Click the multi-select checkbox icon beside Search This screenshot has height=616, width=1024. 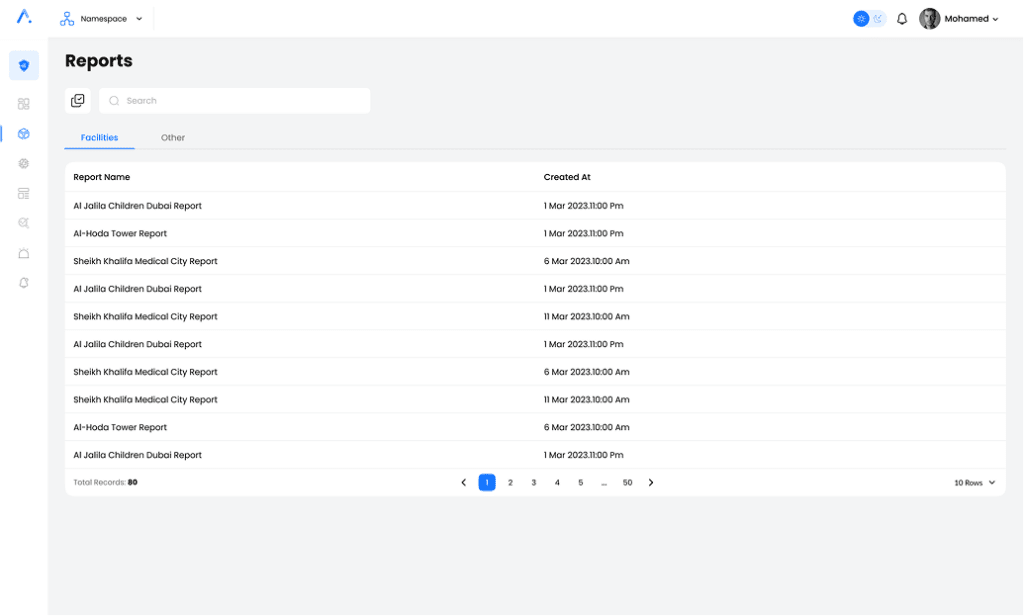click(78, 101)
